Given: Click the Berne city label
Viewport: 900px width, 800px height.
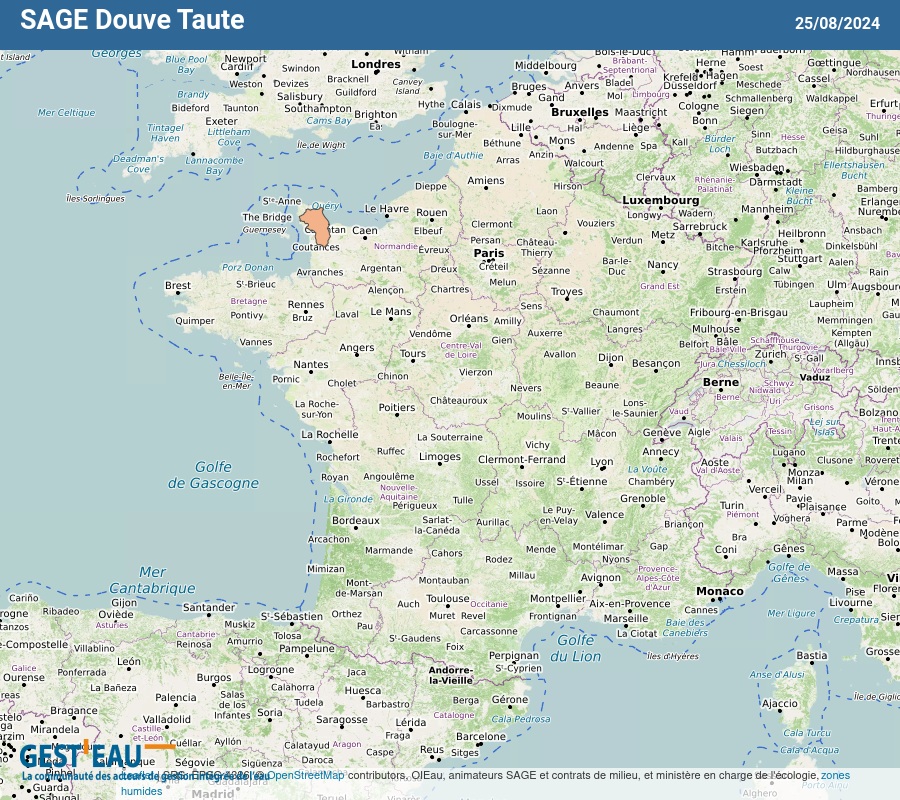Looking at the screenshot, I should (x=721, y=382).
